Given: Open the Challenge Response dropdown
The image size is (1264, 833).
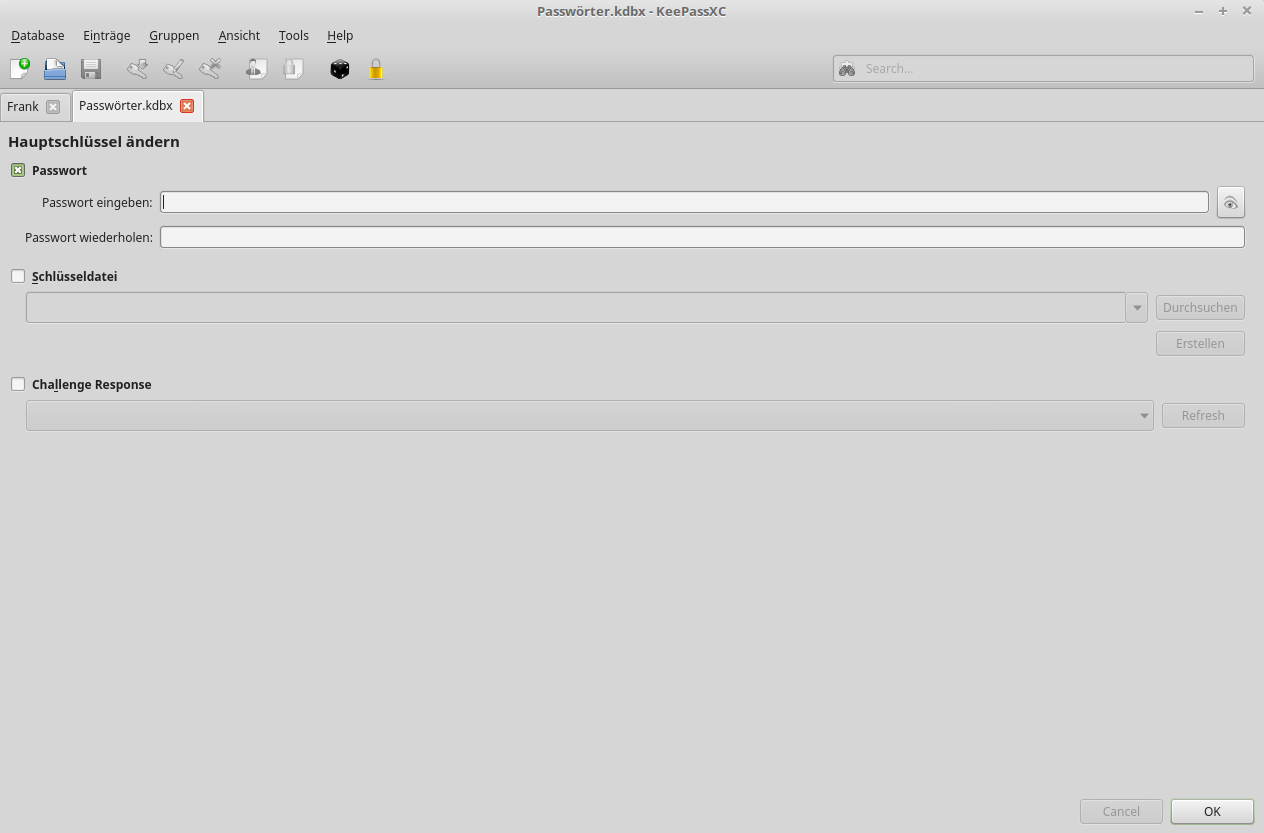Looking at the screenshot, I should (590, 415).
